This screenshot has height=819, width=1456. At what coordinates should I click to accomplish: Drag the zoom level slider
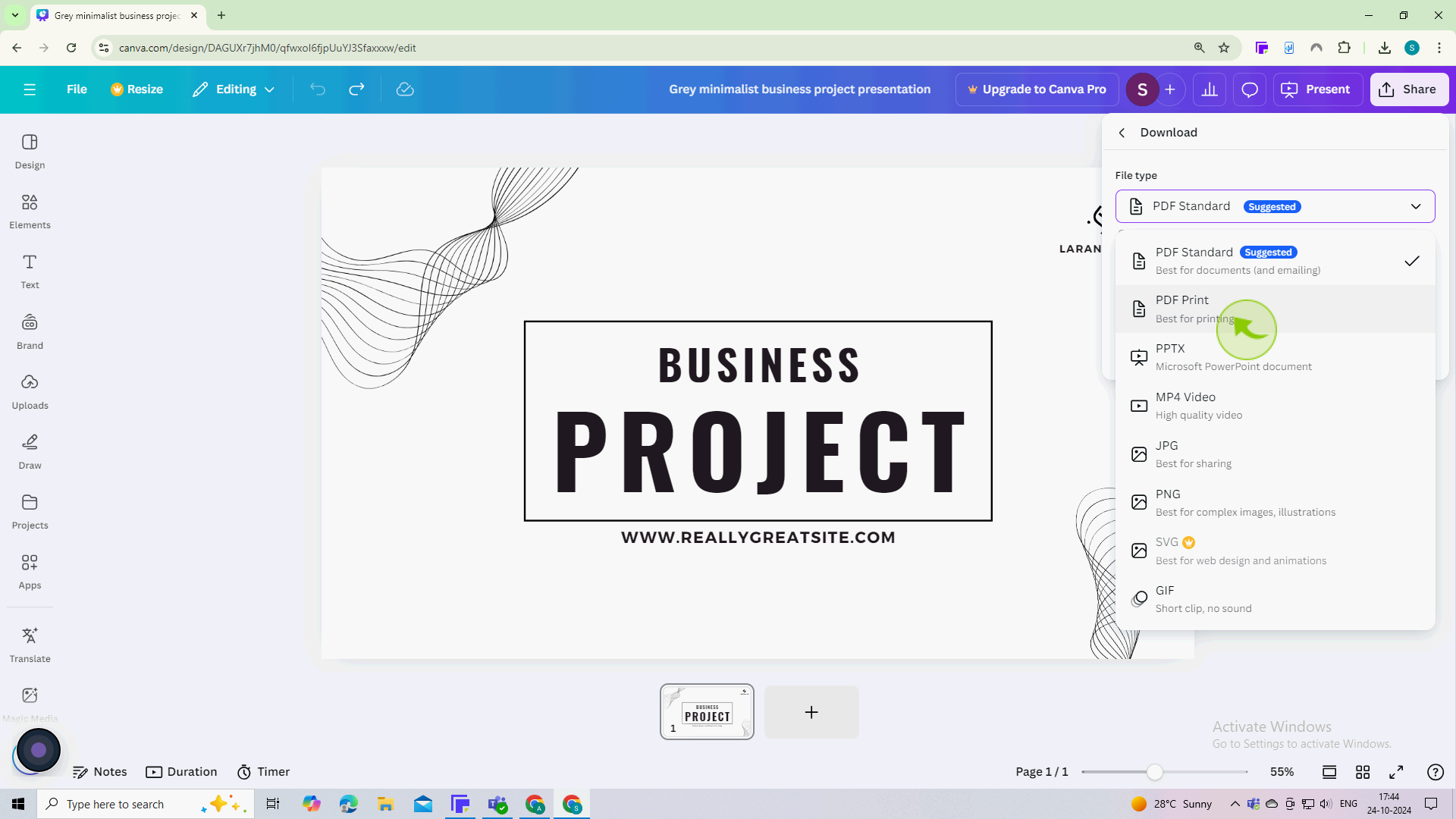(x=1154, y=771)
